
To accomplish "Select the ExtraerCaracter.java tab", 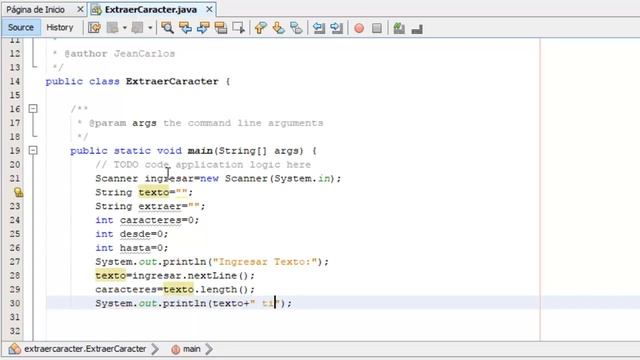I will coord(151,9).
